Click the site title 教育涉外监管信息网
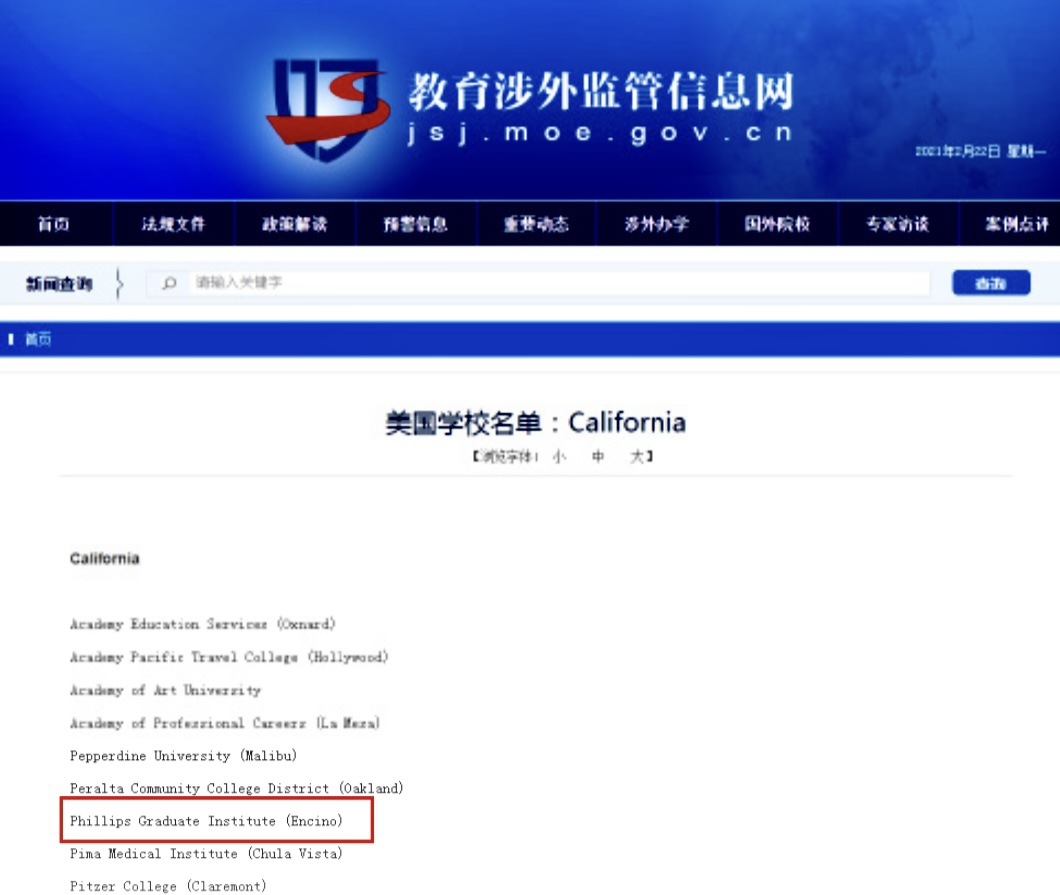The width and height of the screenshot is (1060, 895). pyautogui.click(x=601, y=91)
